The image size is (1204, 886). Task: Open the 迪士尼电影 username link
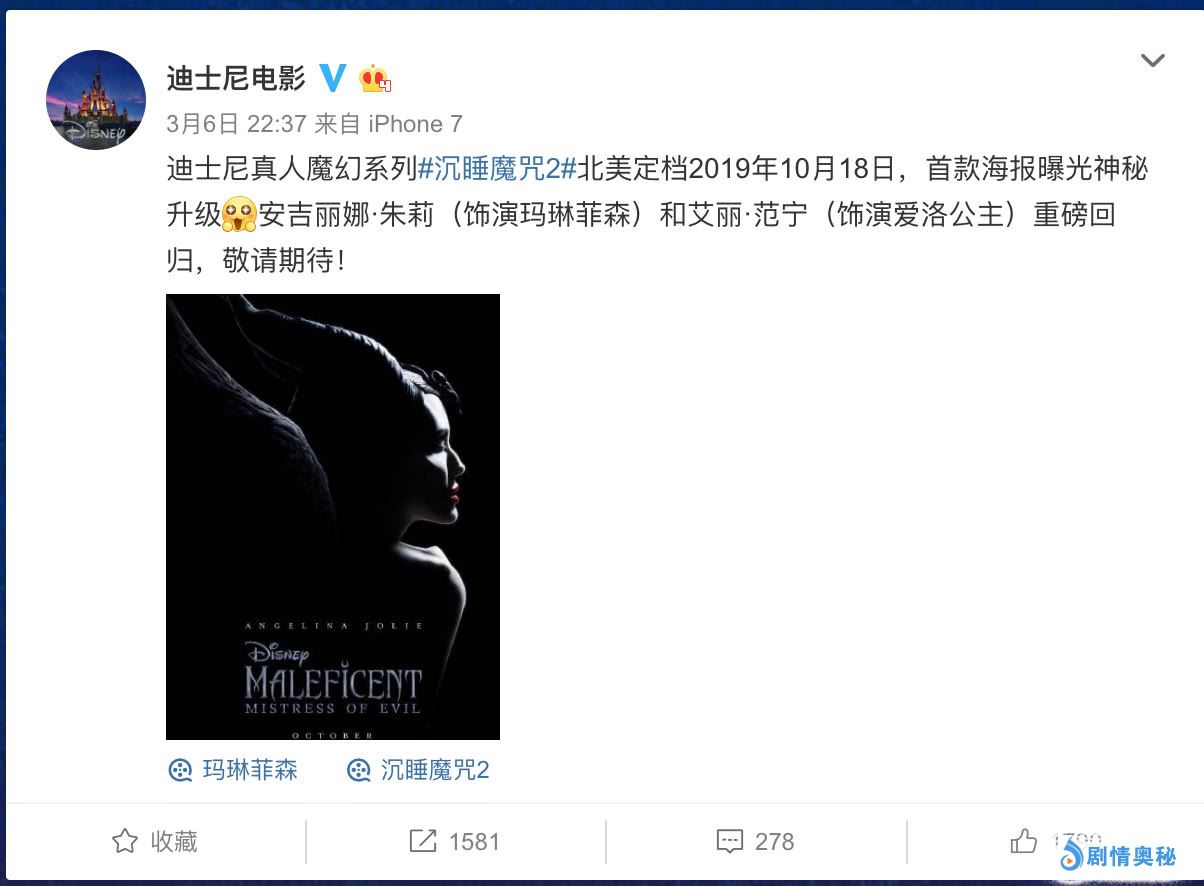pos(236,78)
